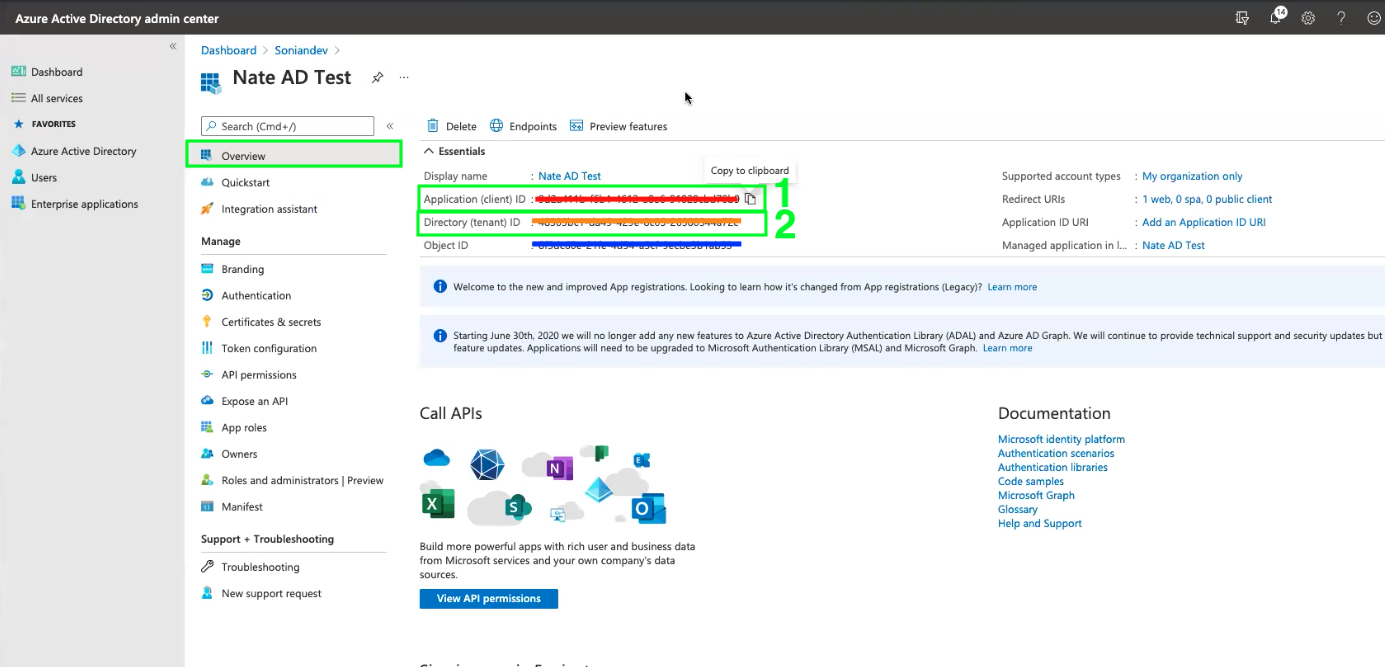This screenshot has height=667, width=1385.
Task: Click the Authentication icon in Manage
Action: click(207, 295)
